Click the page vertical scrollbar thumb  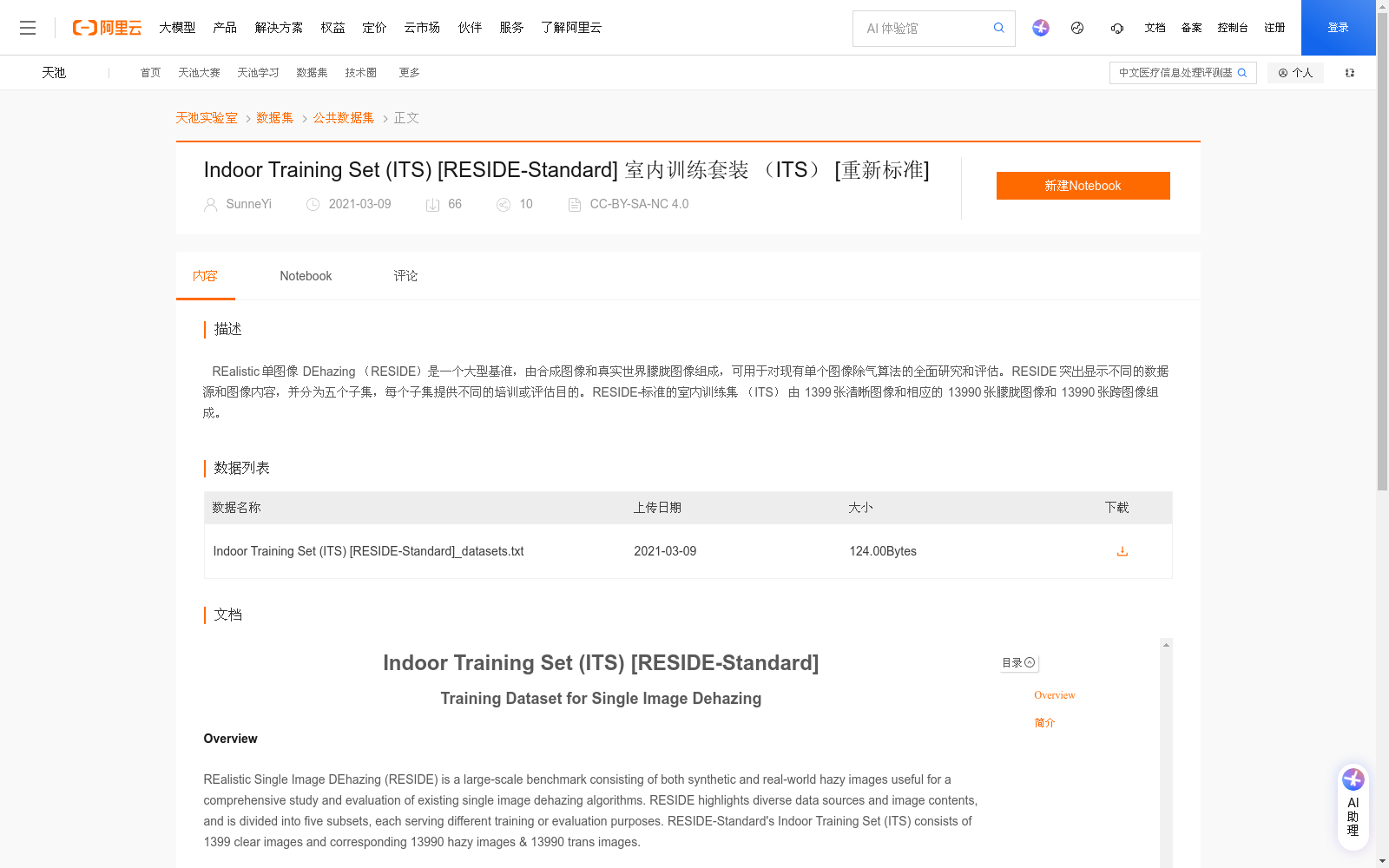coord(1382,252)
